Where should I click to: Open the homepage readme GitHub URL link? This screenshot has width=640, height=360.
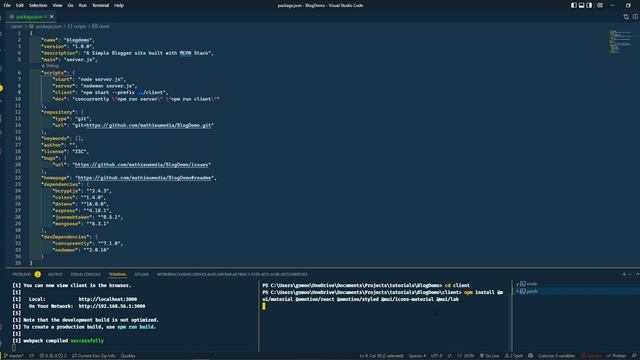pos(144,178)
